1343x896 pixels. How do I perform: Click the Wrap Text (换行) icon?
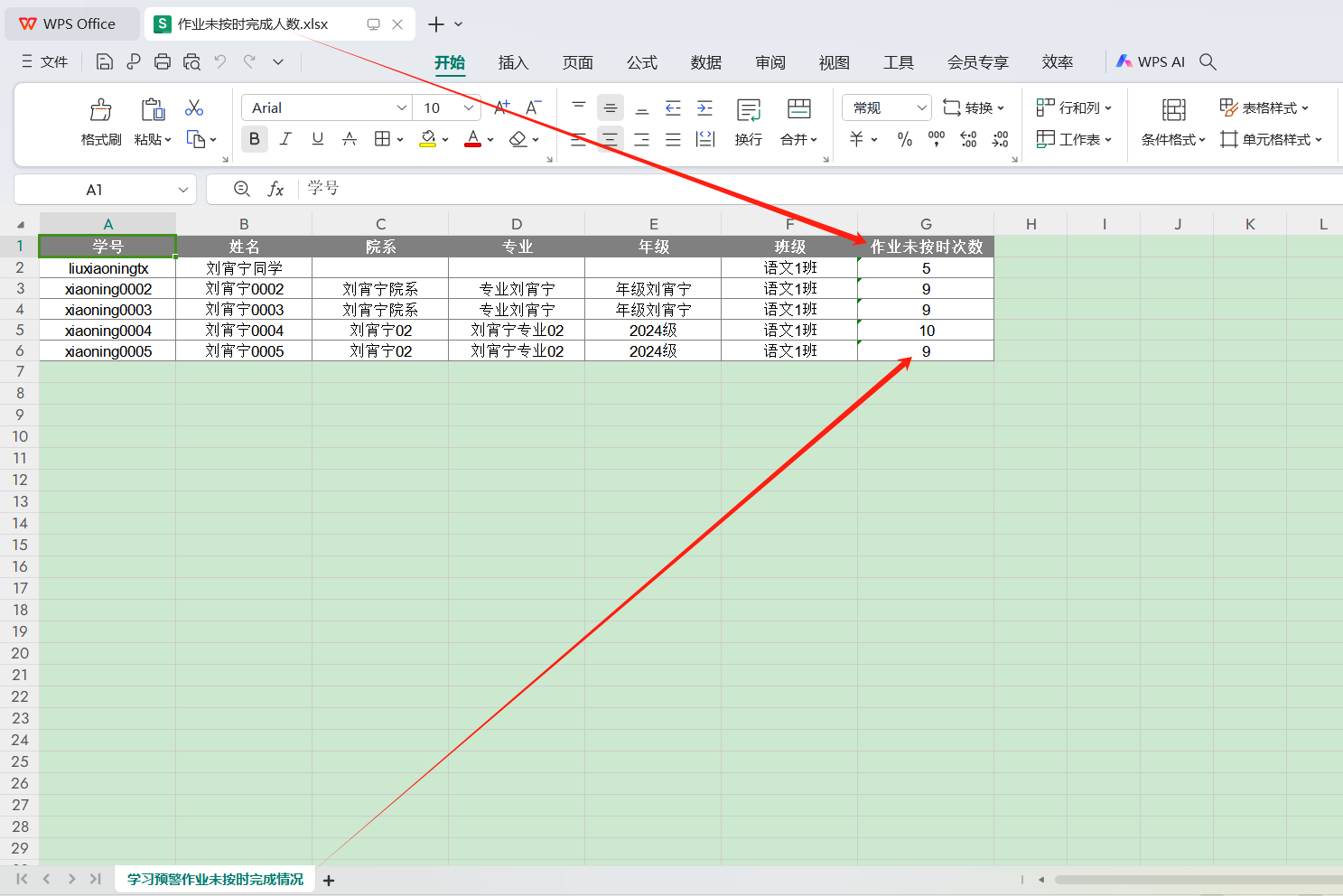pyautogui.click(x=748, y=110)
